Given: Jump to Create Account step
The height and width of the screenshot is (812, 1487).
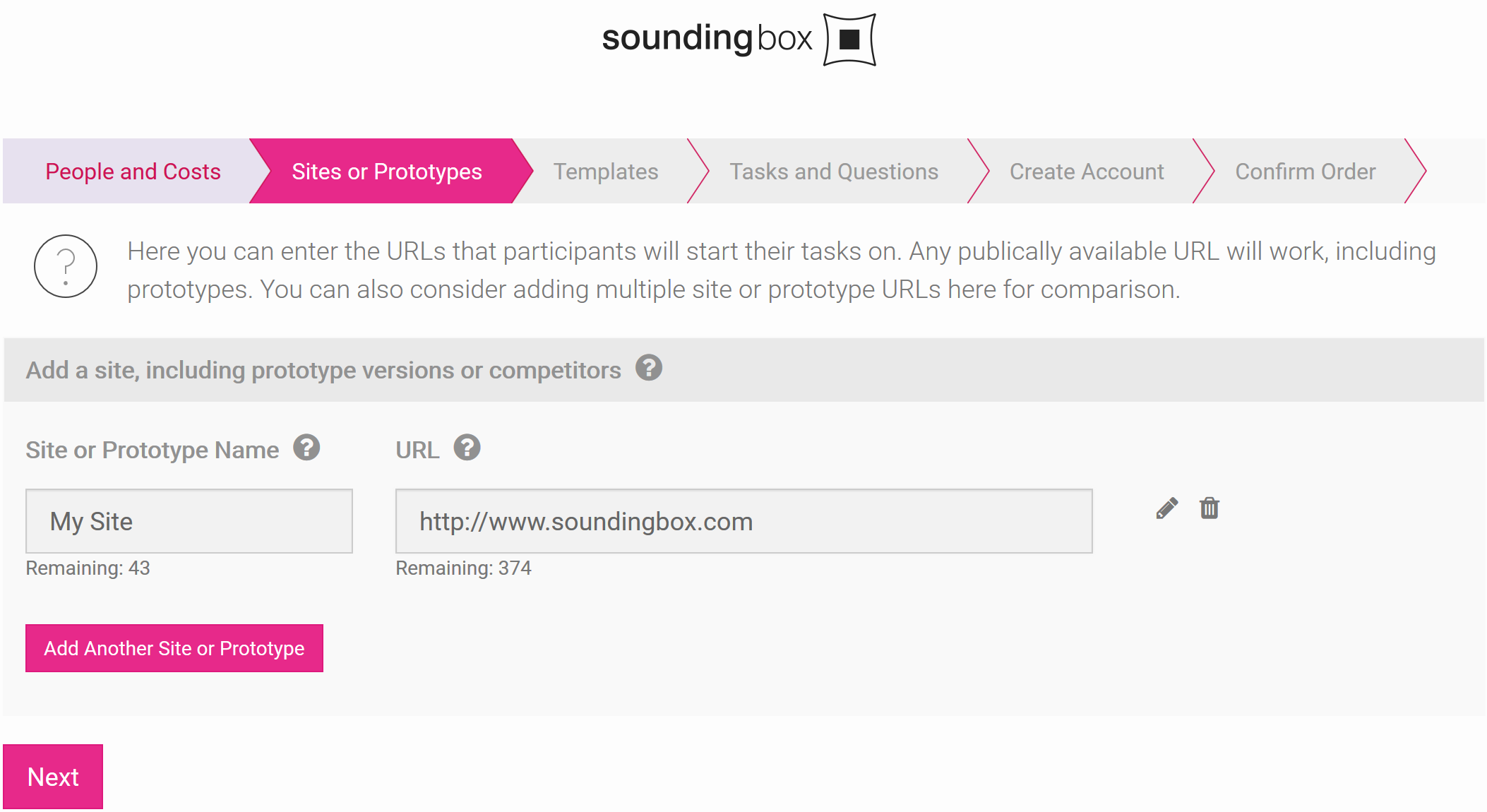Looking at the screenshot, I should click(x=1087, y=171).
